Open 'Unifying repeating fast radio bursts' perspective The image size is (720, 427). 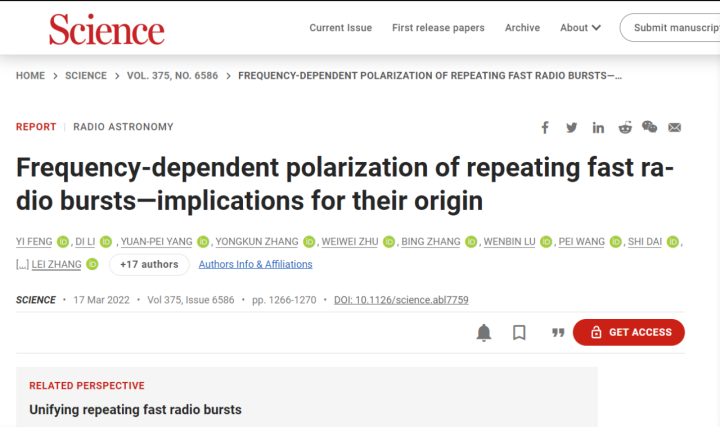click(135, 410)
